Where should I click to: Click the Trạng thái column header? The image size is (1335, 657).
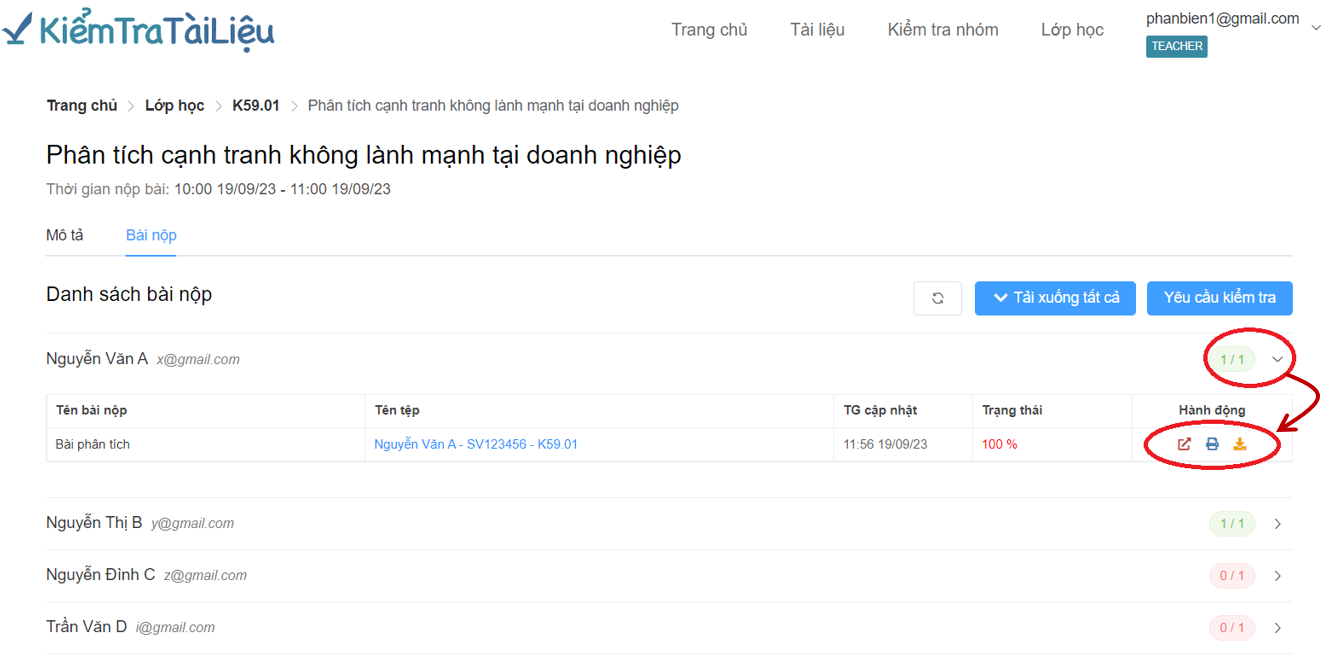(1013, 410)
